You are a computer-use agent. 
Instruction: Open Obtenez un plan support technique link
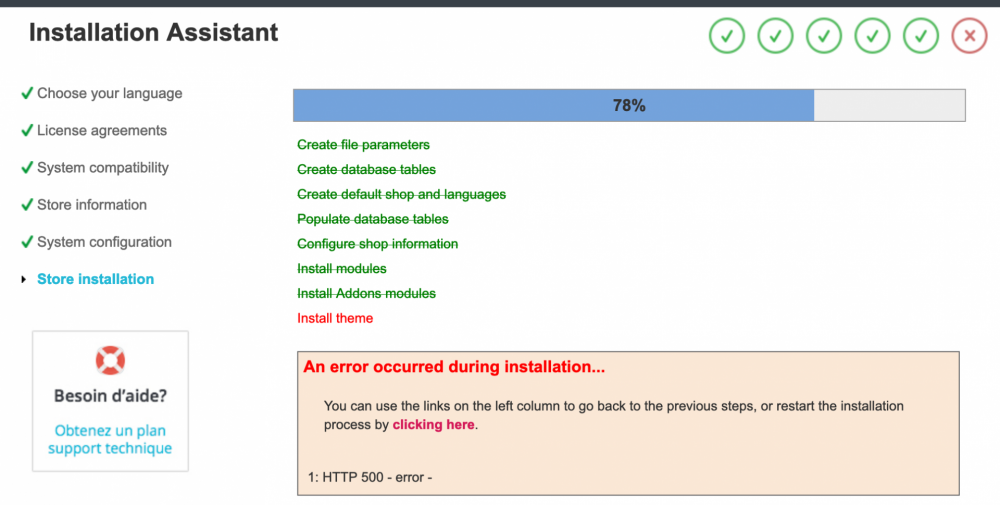[110, 439]
